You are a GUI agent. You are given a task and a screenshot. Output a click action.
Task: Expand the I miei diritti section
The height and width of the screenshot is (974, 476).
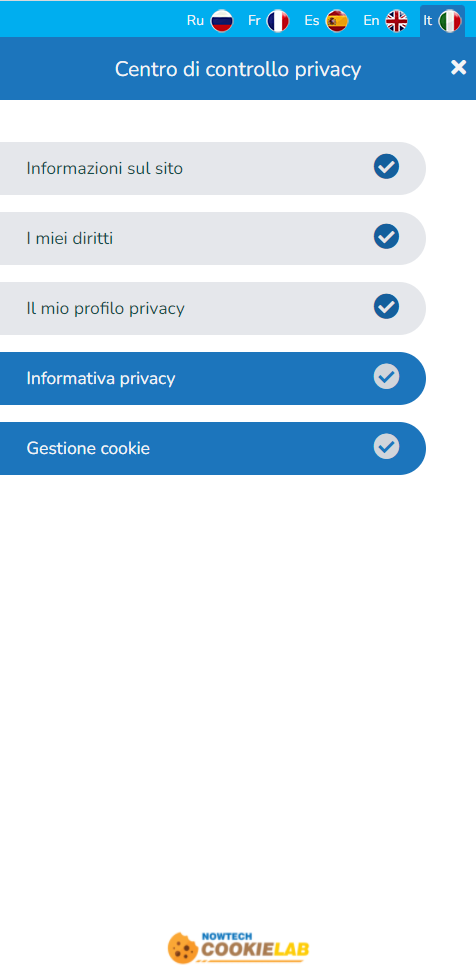(x=213, y=239)
